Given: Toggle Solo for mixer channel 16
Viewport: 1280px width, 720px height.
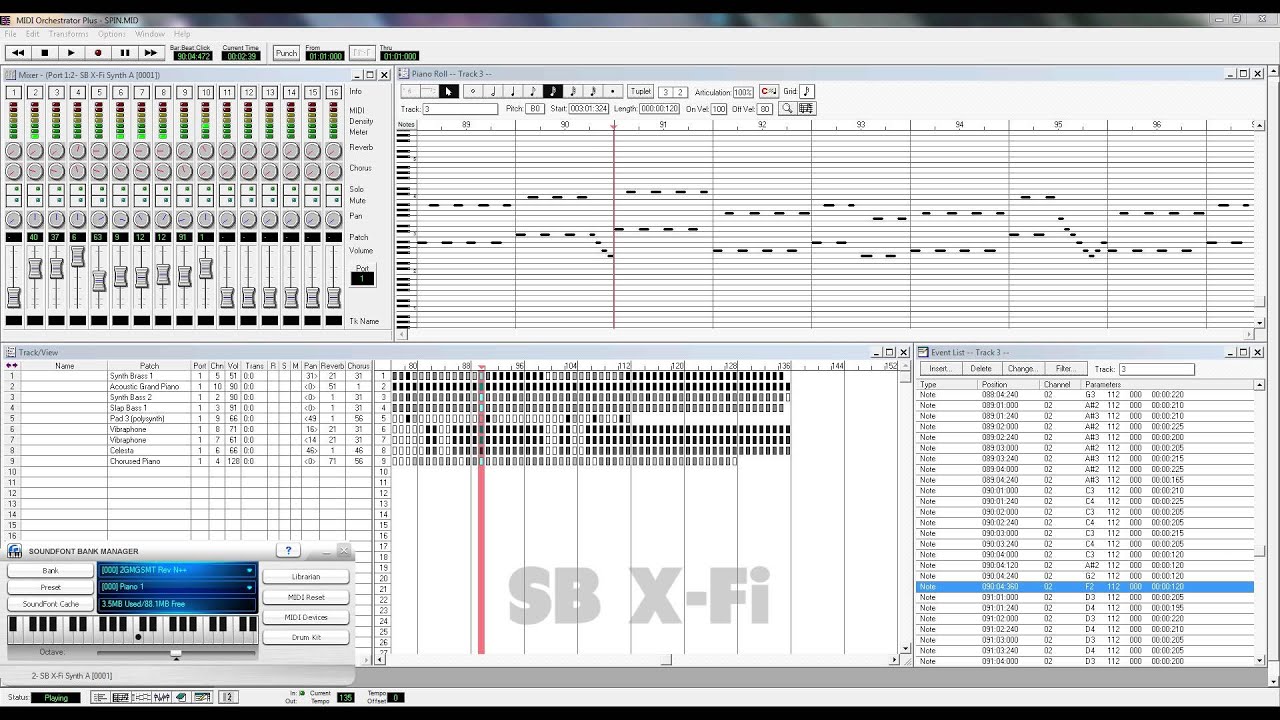Looking at the screenshot, I should (x=333, y=188).
